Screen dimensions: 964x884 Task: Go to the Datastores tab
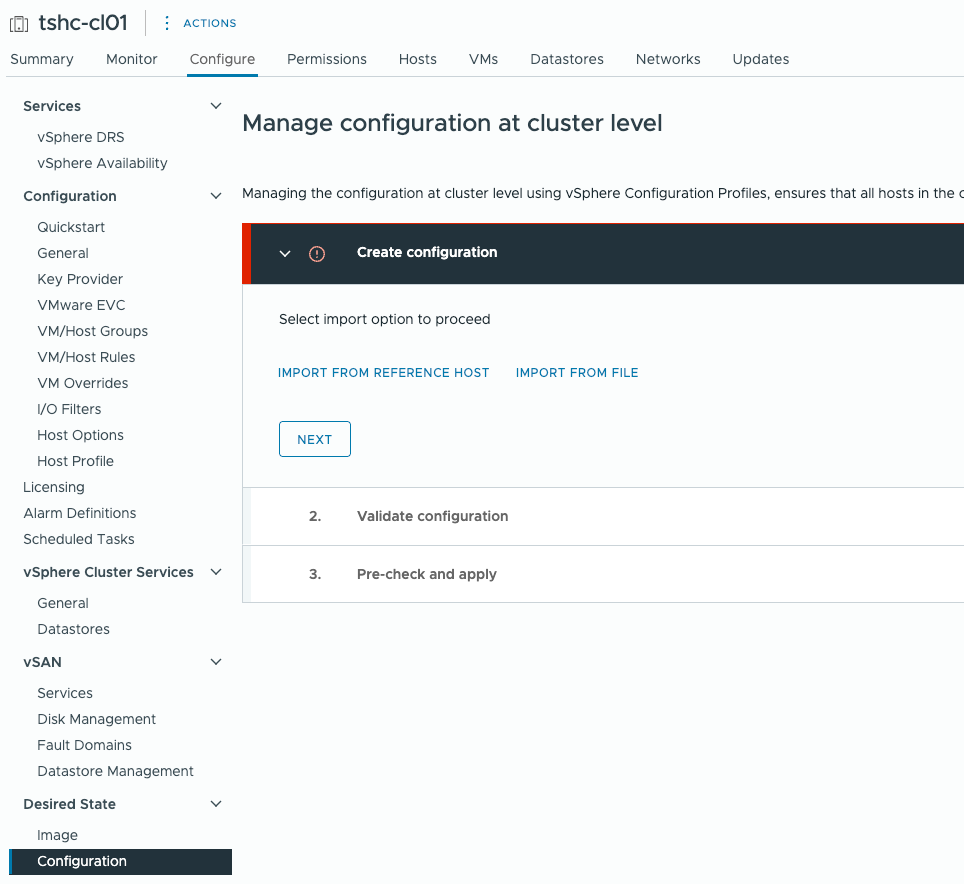click(x=567, y=59)
